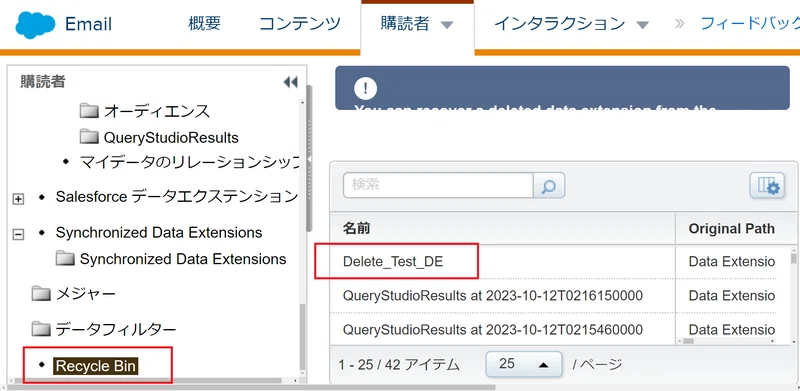Open the コンテンツ tab

click(300, 24)
